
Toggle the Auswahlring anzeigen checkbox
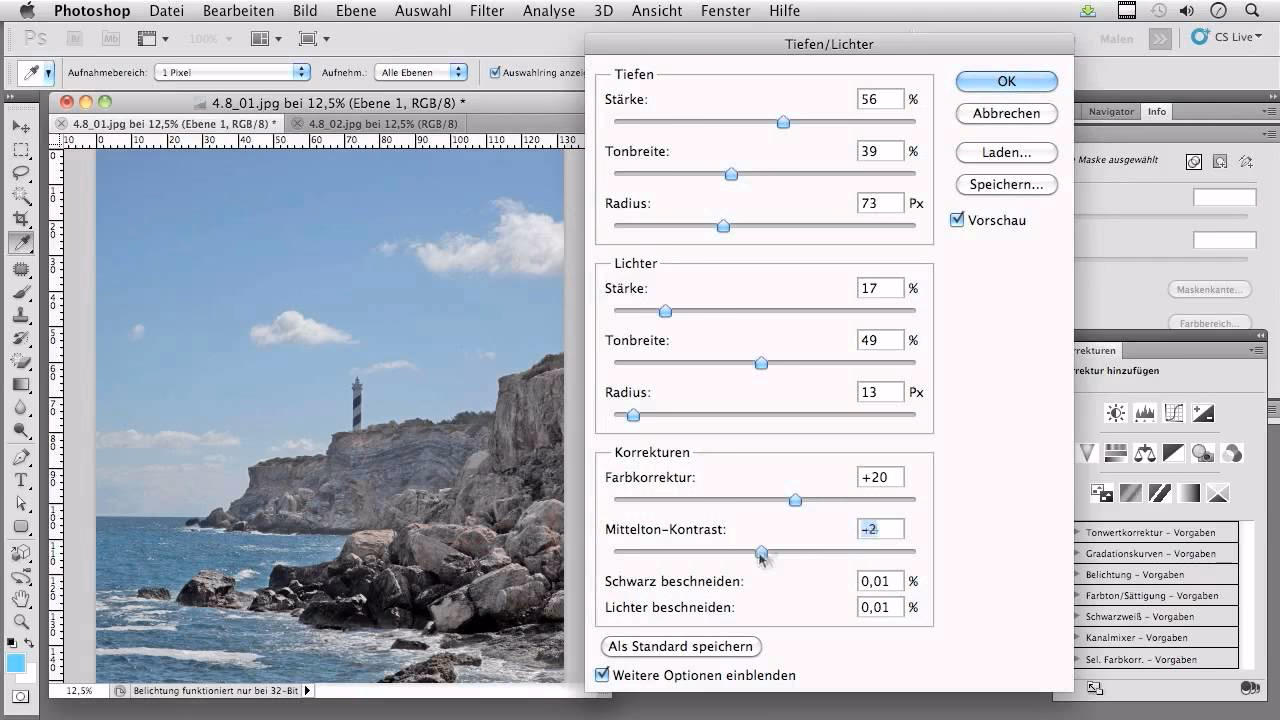(495, 72)
